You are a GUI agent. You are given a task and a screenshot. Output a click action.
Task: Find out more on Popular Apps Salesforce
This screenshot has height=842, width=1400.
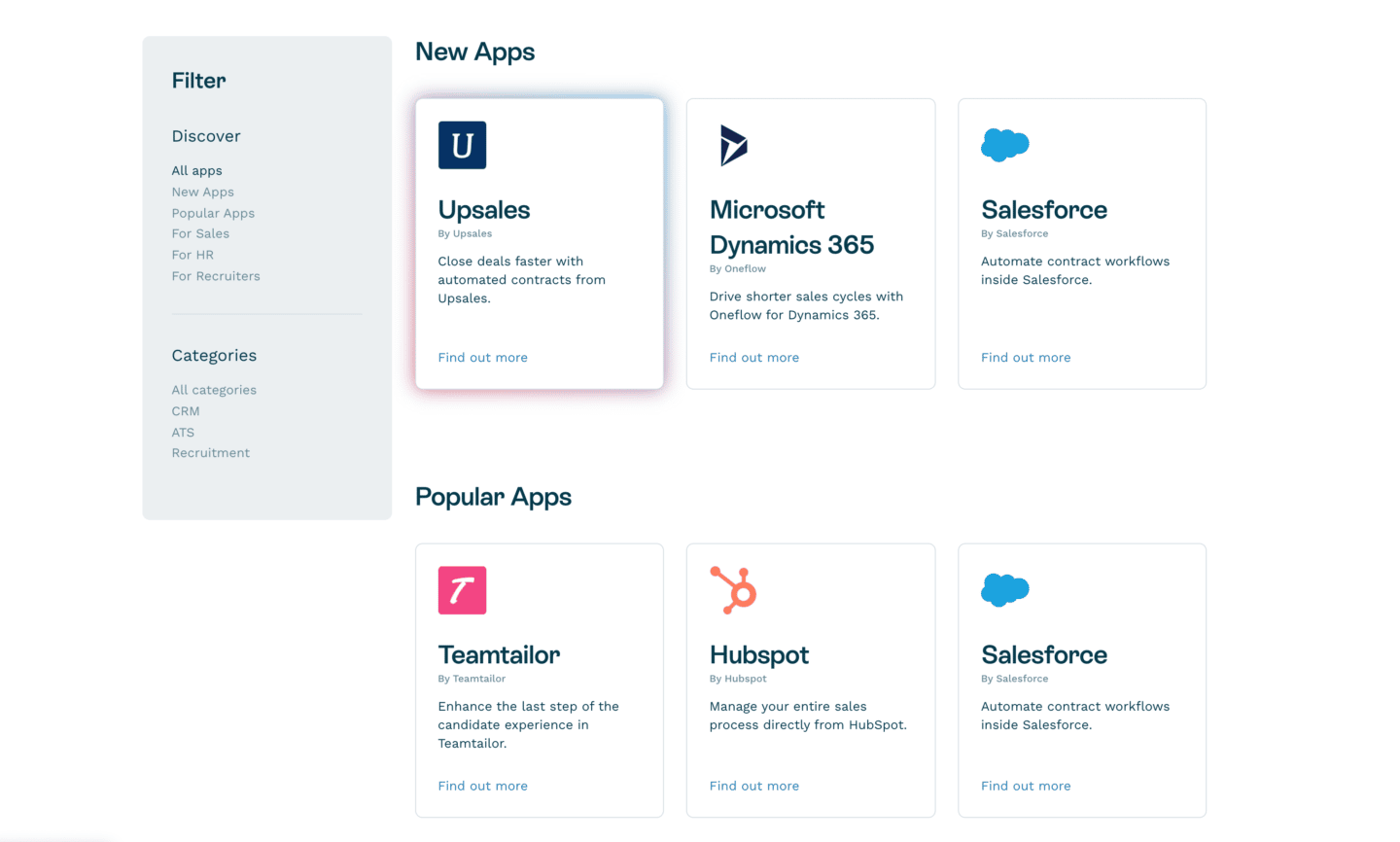click(1026, 786)
